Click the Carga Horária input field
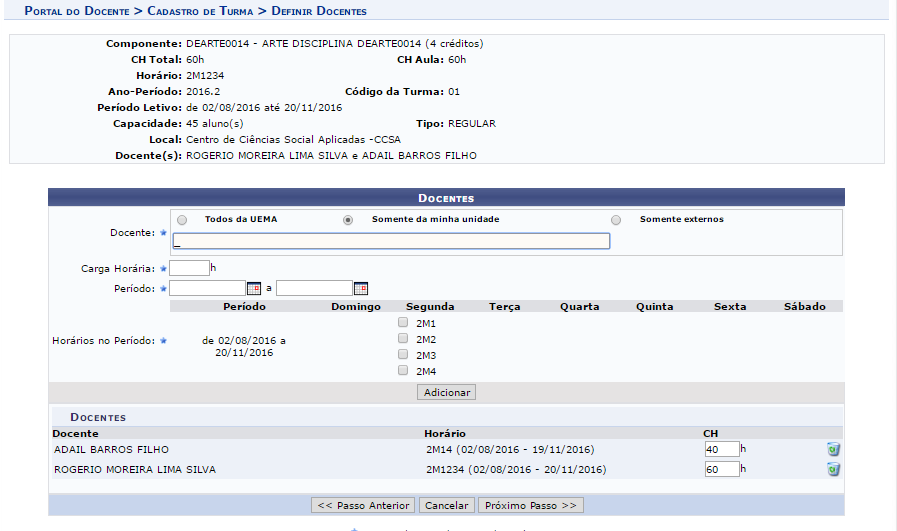This screenshot has width=897, height=531. point(189,268)
